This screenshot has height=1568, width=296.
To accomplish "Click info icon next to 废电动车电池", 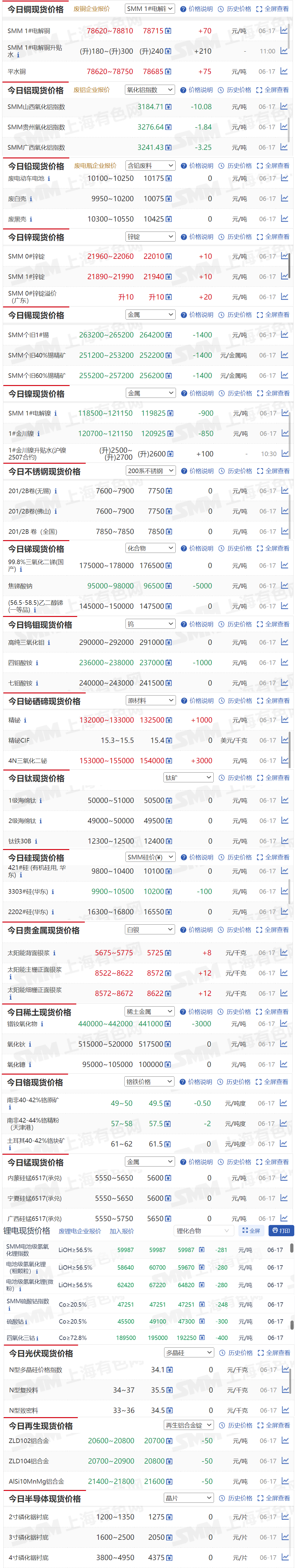I will tap(49, 178).
